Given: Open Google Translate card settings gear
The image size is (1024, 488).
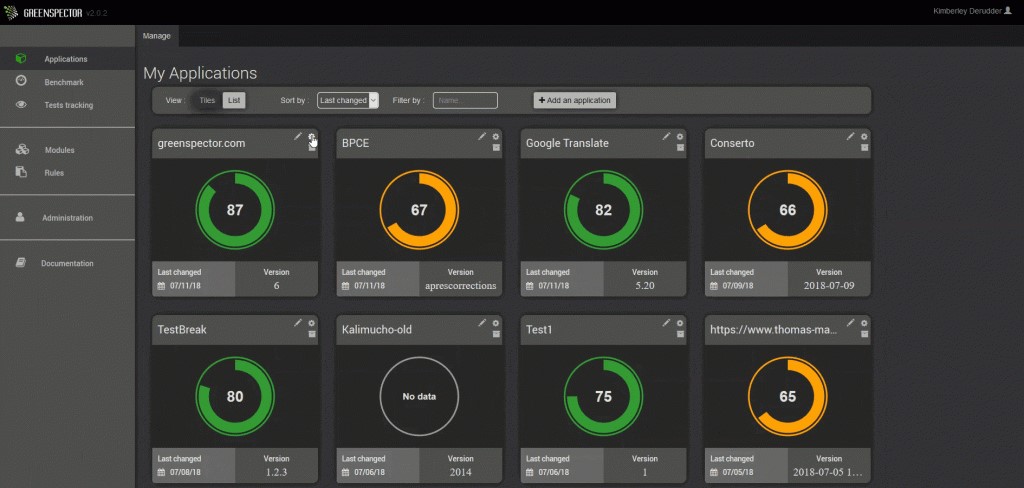Looking at the screenshot, I should (x=680, y=137).
